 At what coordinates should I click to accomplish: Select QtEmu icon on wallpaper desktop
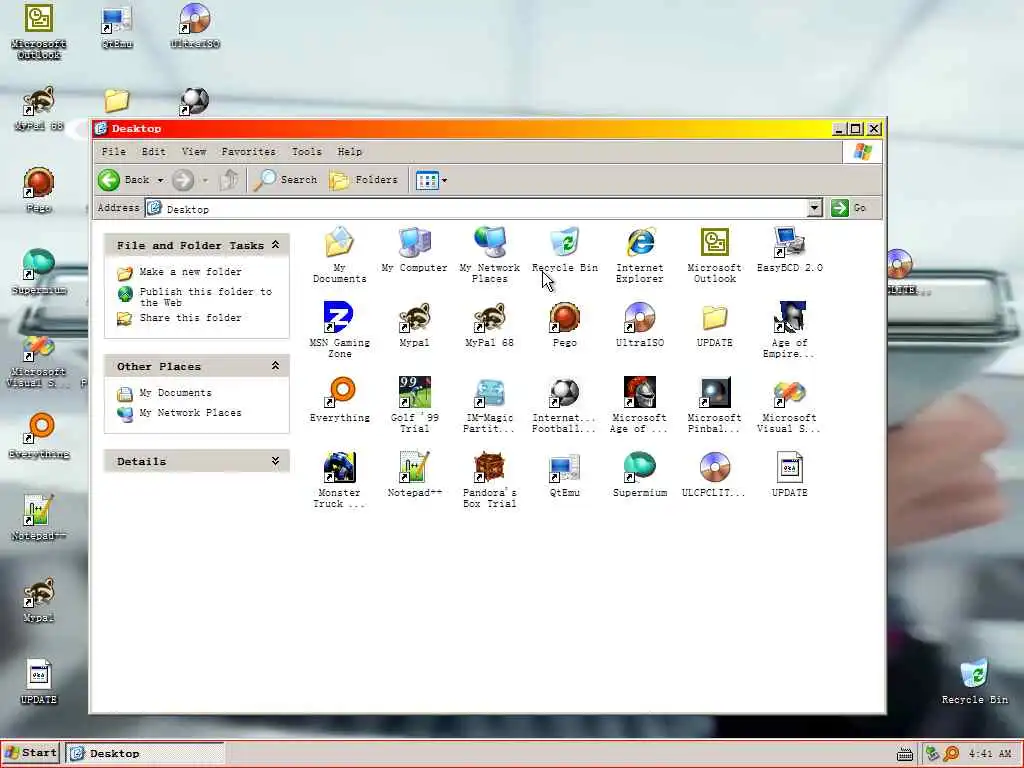tap(117, 26)
